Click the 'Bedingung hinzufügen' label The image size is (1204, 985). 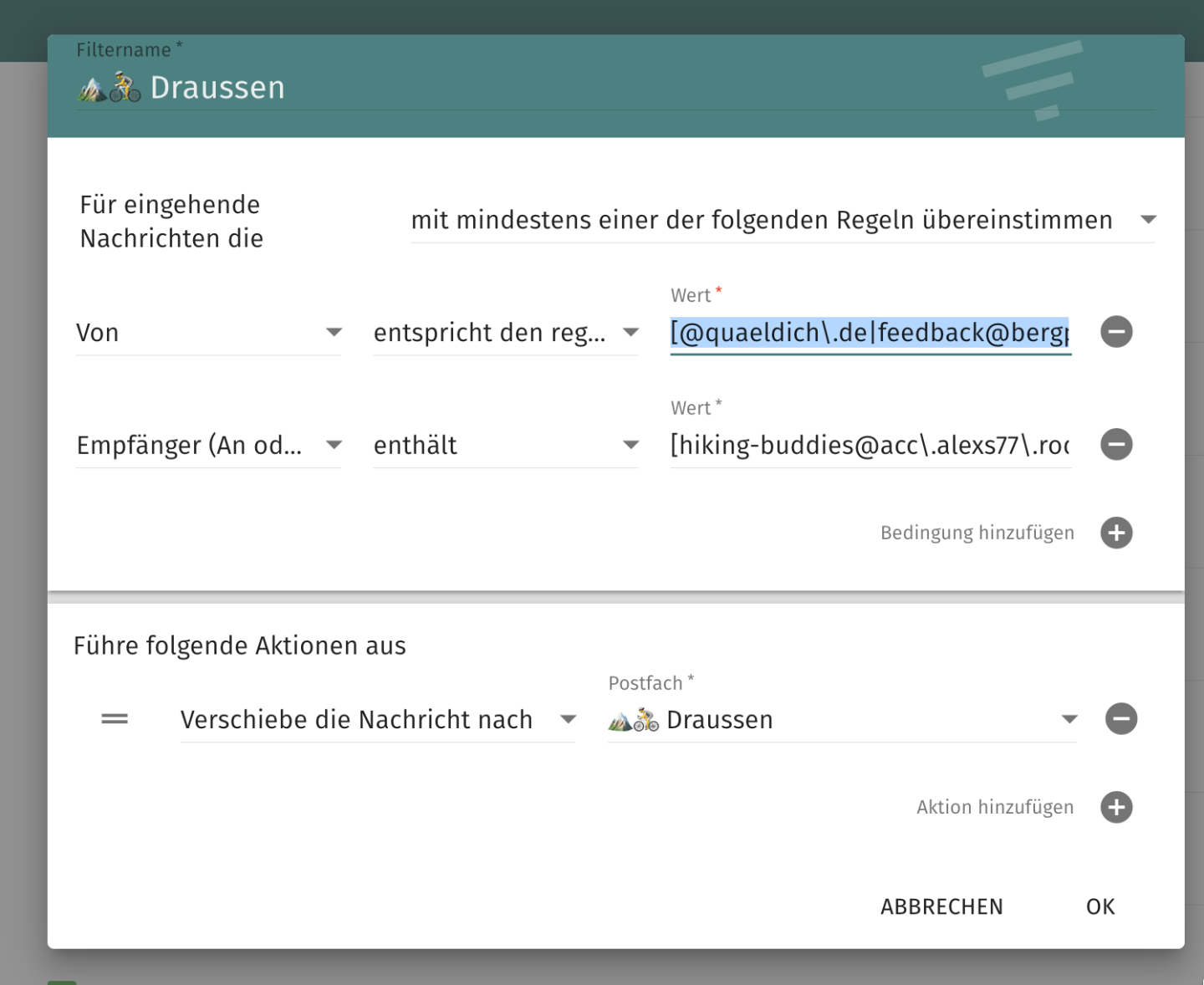point(977,533)
